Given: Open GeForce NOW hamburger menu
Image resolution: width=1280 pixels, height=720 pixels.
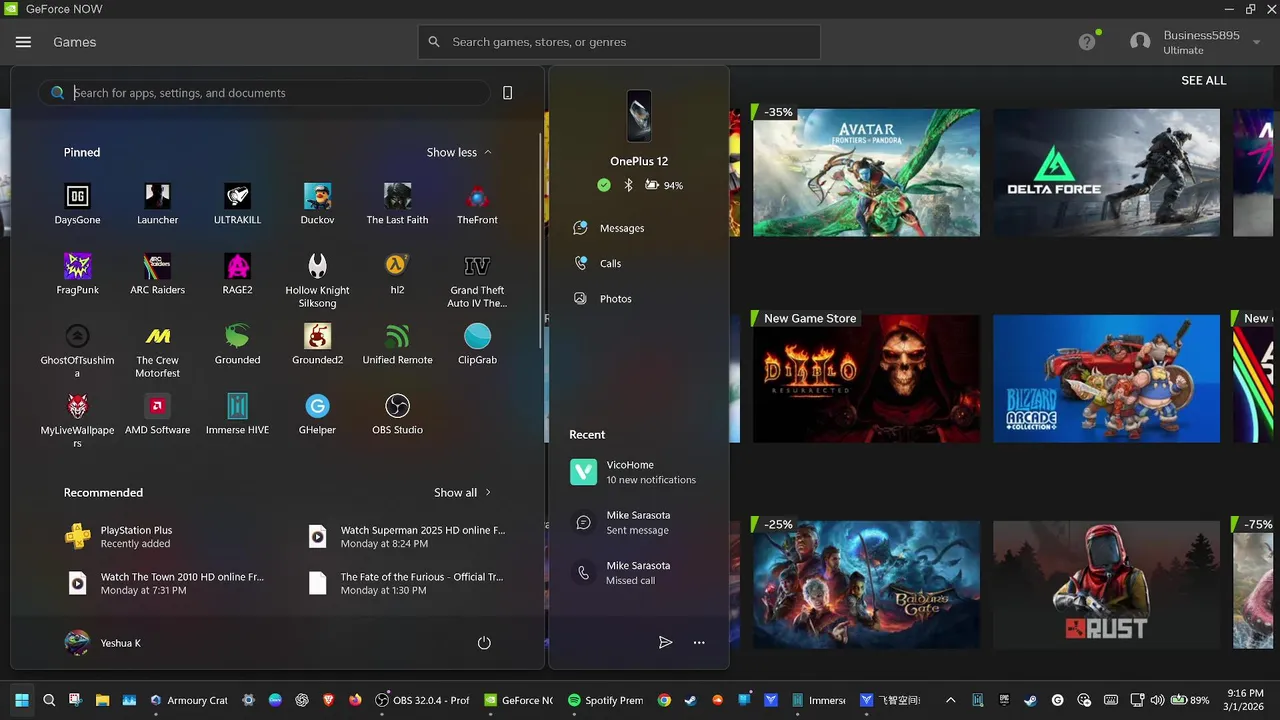Looking at the screenshot, I should click(23, 42).
